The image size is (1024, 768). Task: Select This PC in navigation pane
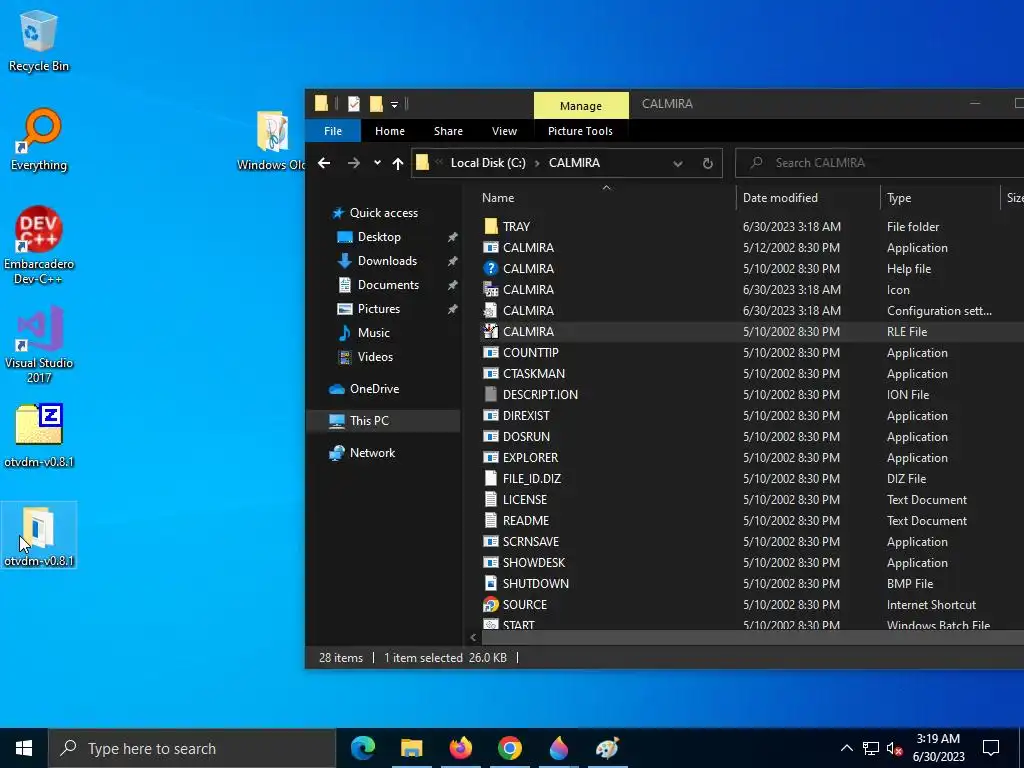(x=383, y=421)
